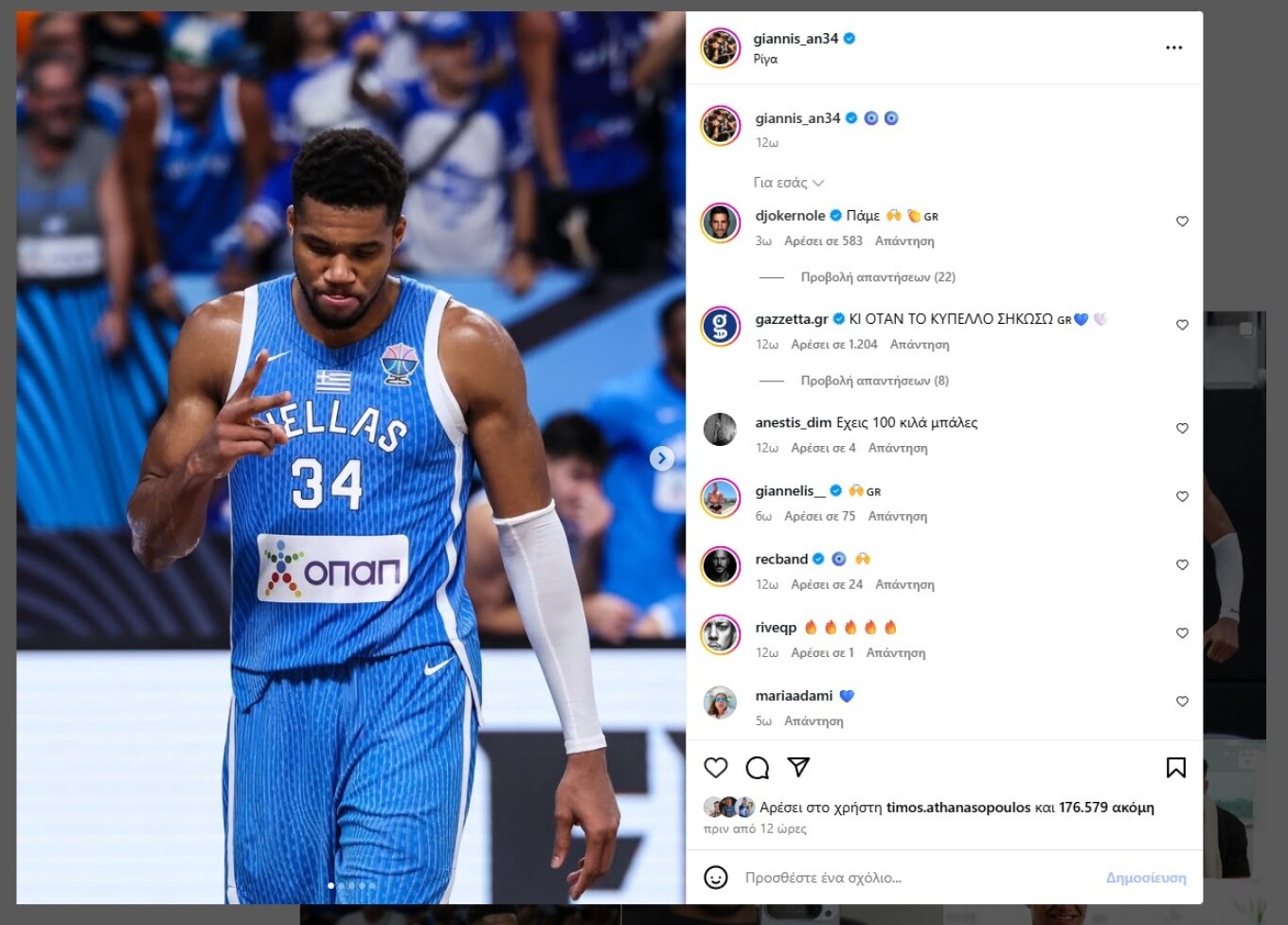This screenshot has width=1288, height=925.
Task: Like anestis_dim's comment heart
Action: 1182,428
